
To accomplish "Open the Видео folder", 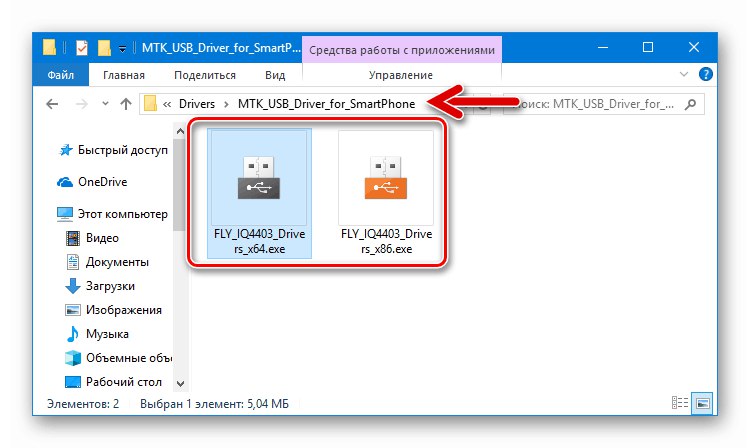I will point(92,238).
